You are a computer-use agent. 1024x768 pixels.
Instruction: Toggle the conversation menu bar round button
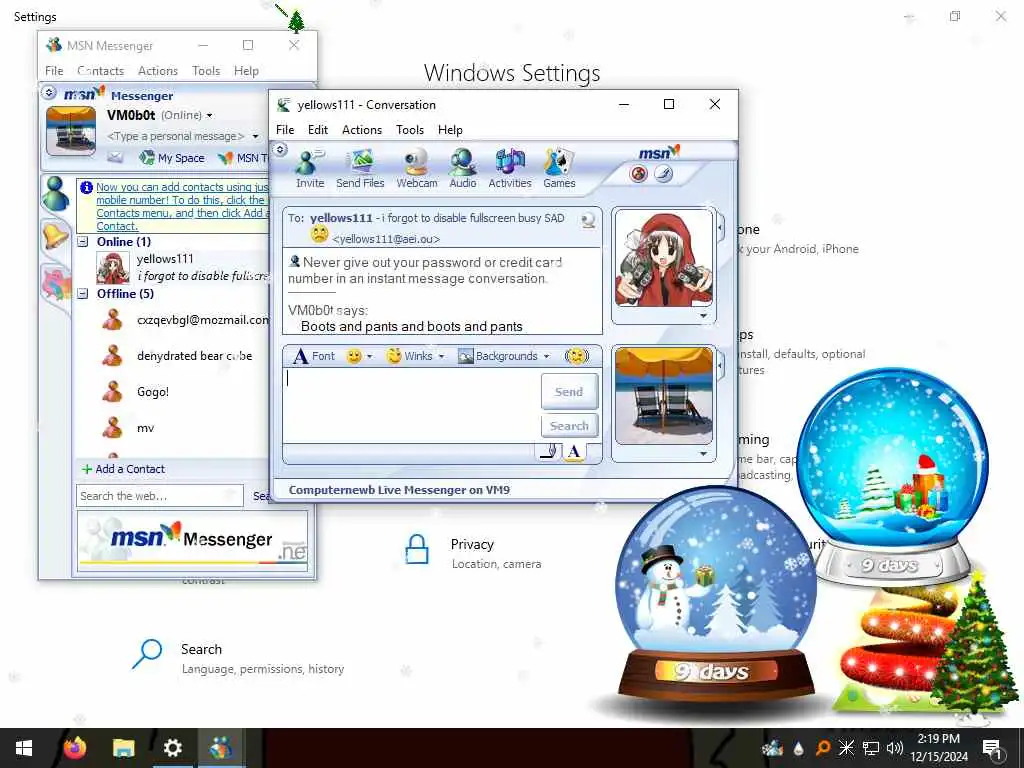pyautogui.click(x=280, y=150)
